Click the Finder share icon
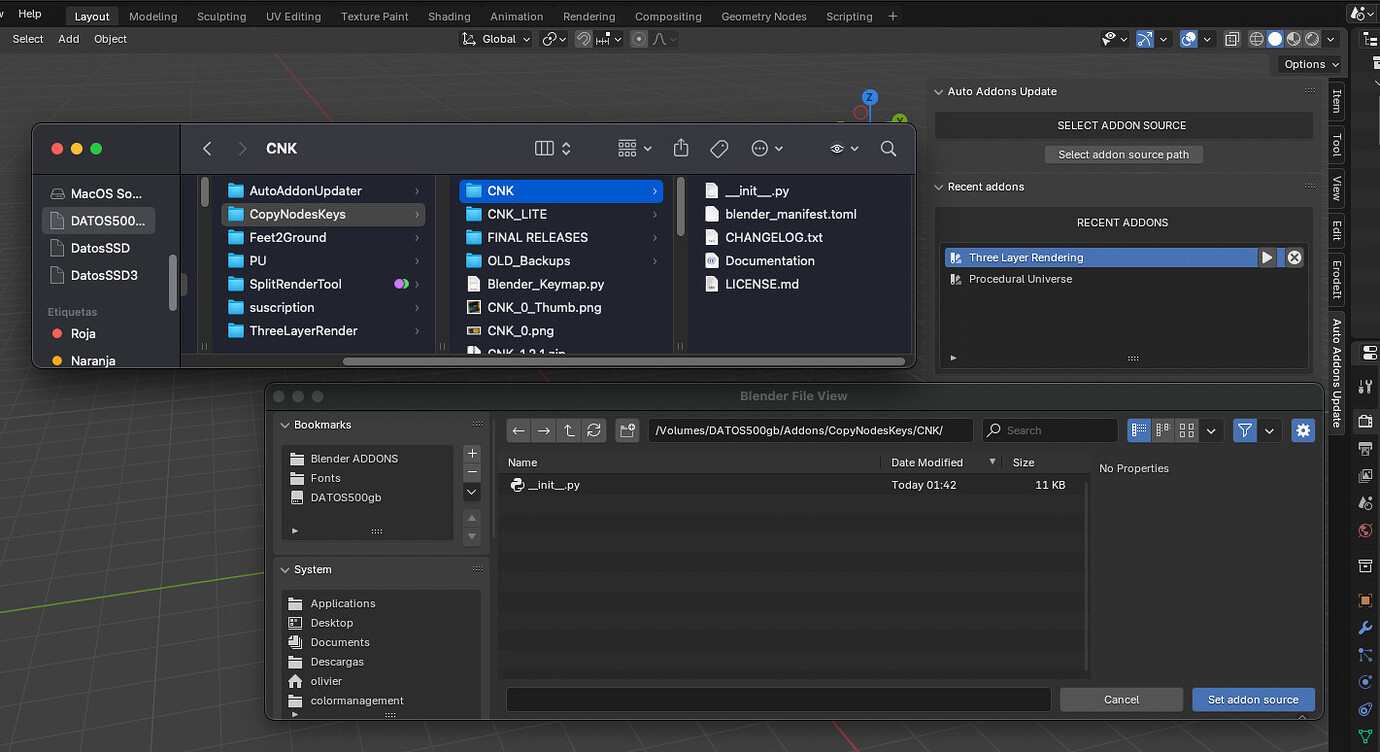Image resolution: width=1380 pixels, height=752 pixels. 681,148
